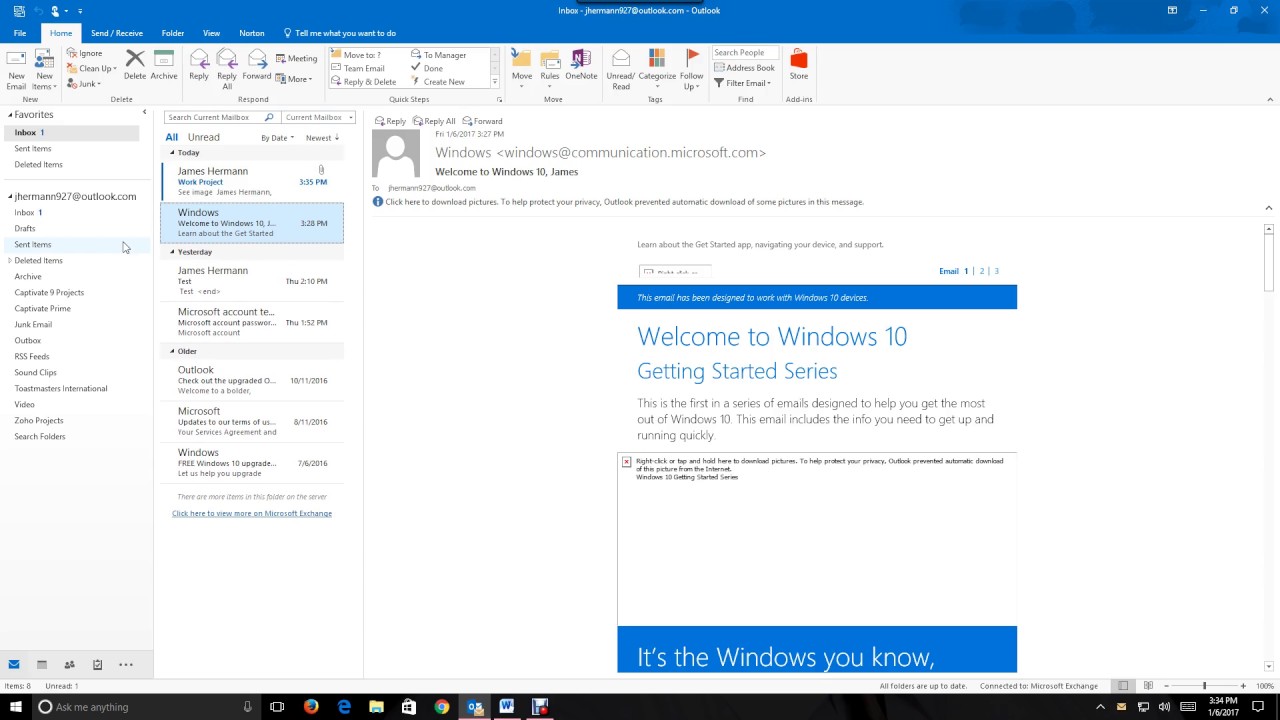Select the Reply & Delete quick step
The image size is (1280, 720).
[363, 82]
